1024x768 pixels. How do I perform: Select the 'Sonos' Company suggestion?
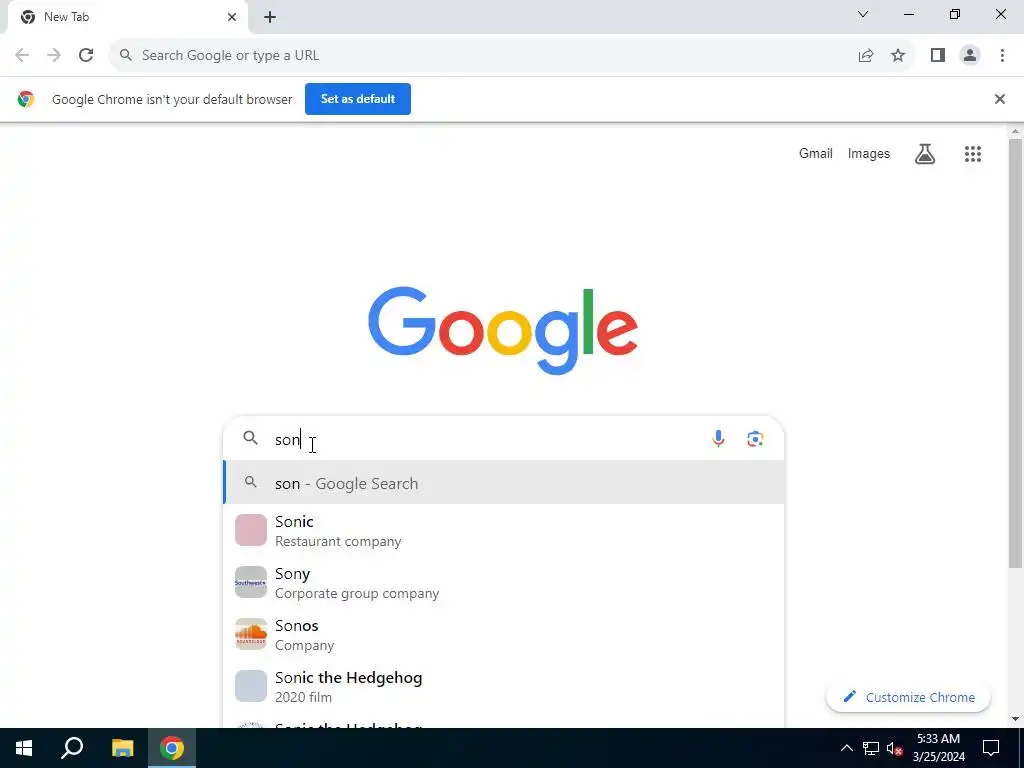[504, 635]
